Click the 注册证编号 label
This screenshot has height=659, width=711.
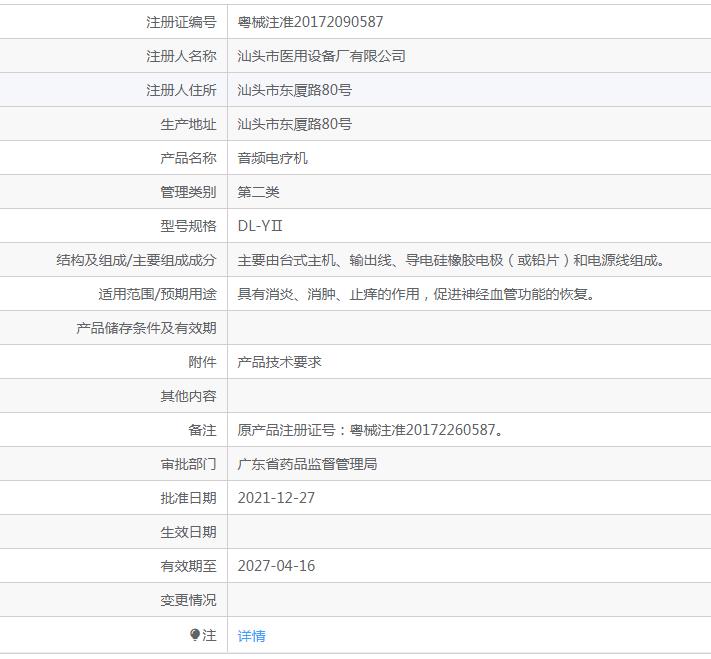(x=181, y=22)
